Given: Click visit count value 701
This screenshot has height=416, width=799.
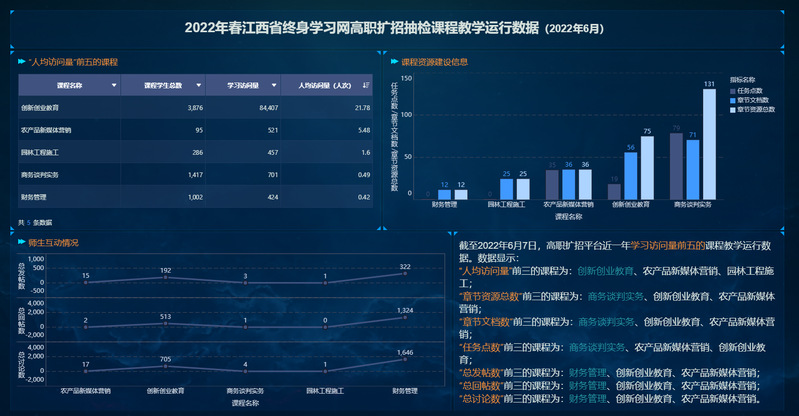Looking at the screenshot, I should (x=273, y=175).
